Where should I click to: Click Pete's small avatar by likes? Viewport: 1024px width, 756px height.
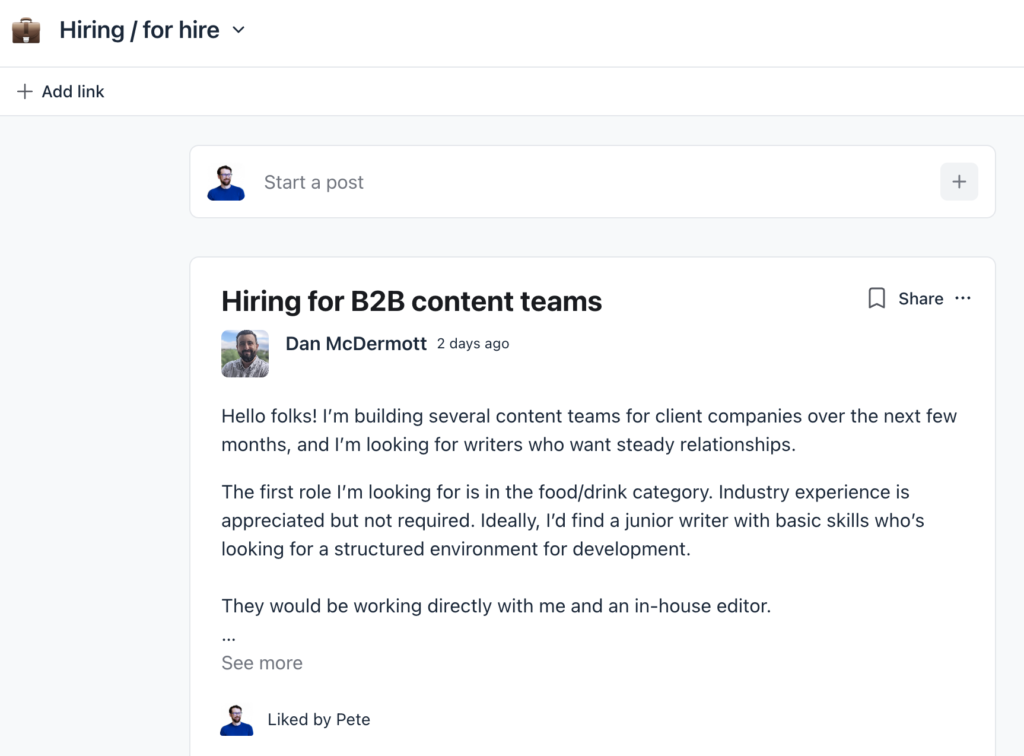236,719
